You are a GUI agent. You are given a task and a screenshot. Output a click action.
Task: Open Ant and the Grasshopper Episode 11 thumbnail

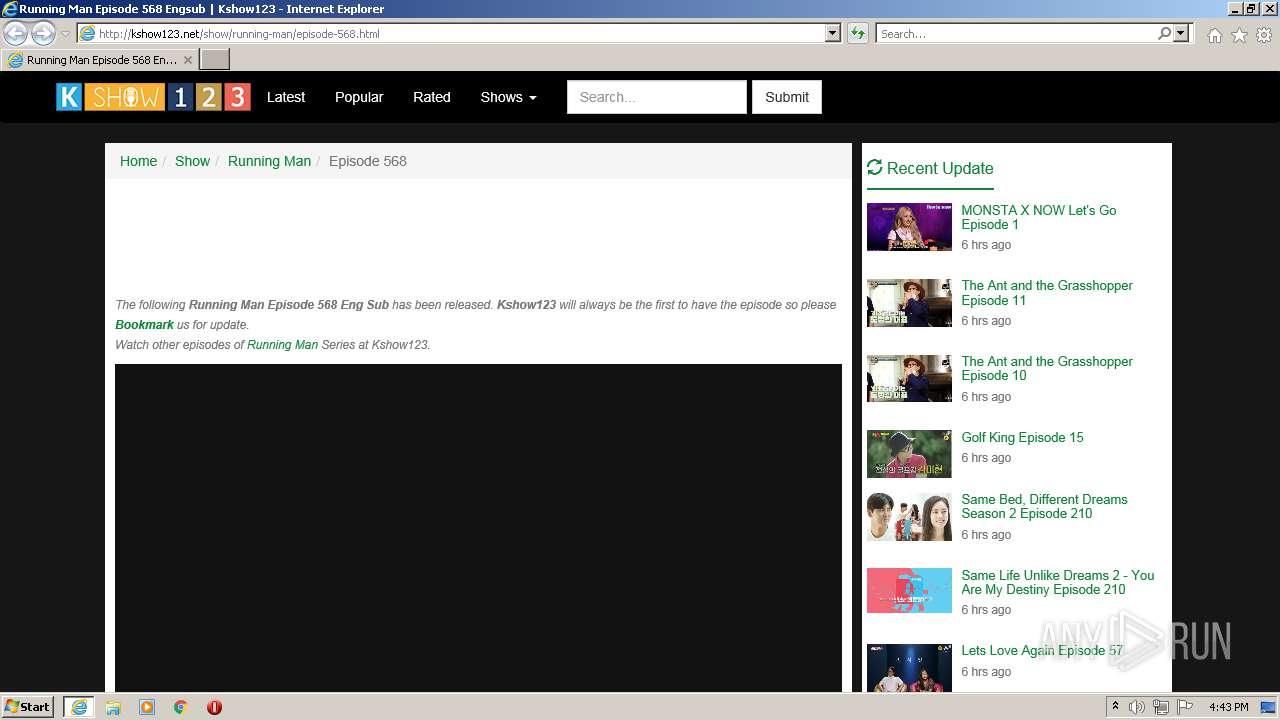[909, 303]
